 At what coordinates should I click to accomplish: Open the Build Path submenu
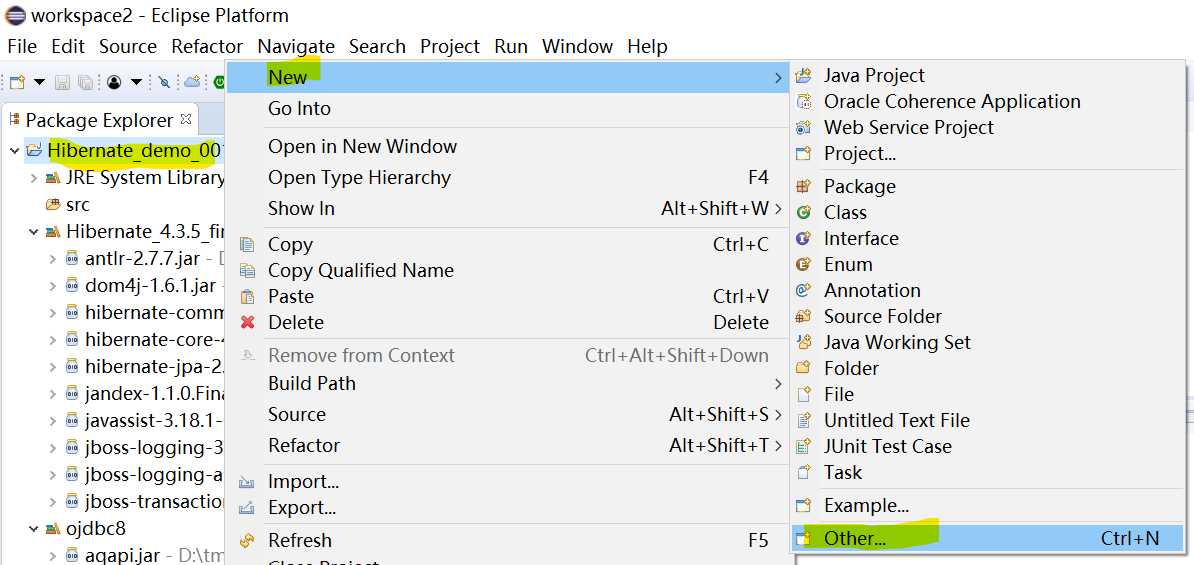click(x=507, y=383)
